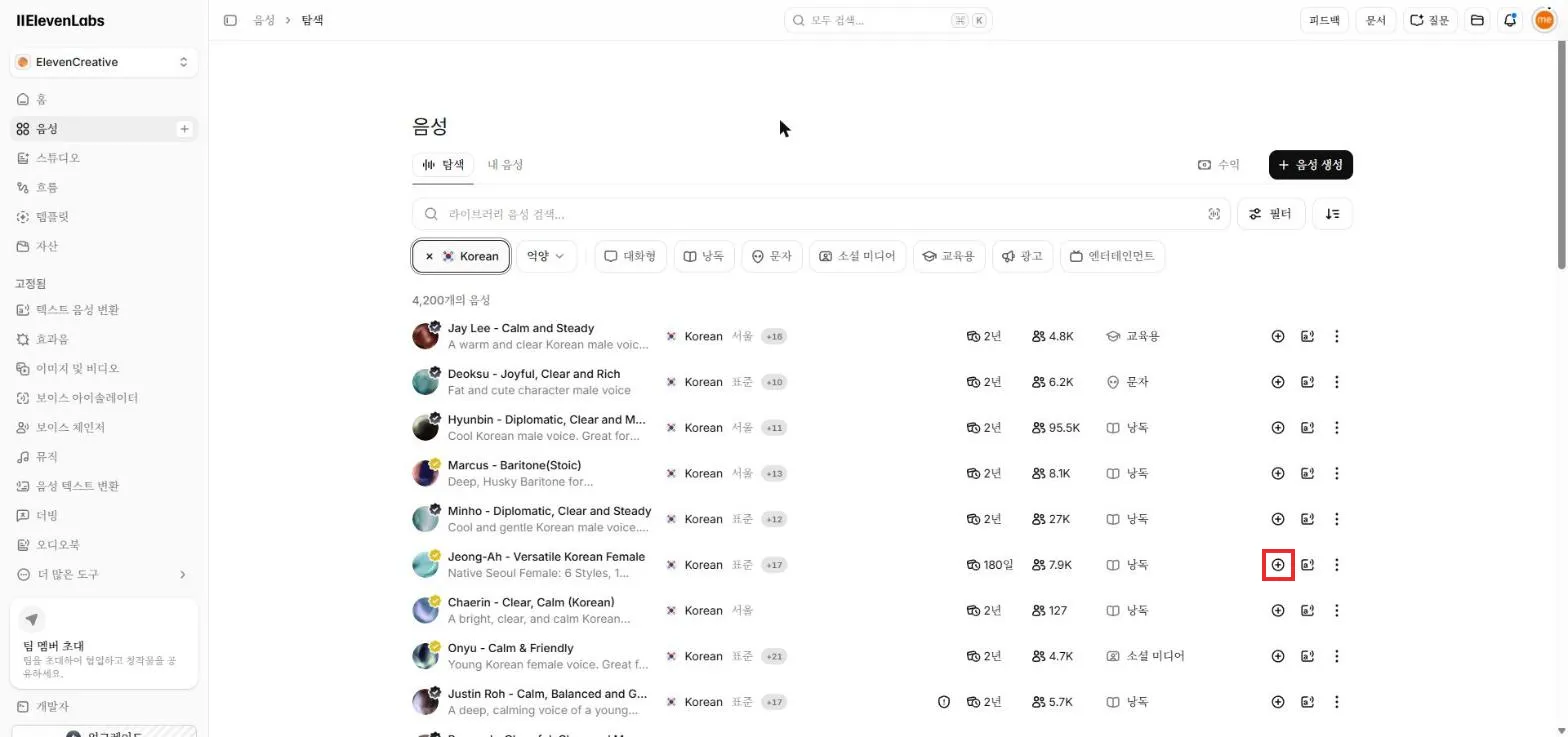Viewport: 1568px width, 737px height.
Task: Use Marcus voice in text-to-speech icon
Action: pos(1307,473)
